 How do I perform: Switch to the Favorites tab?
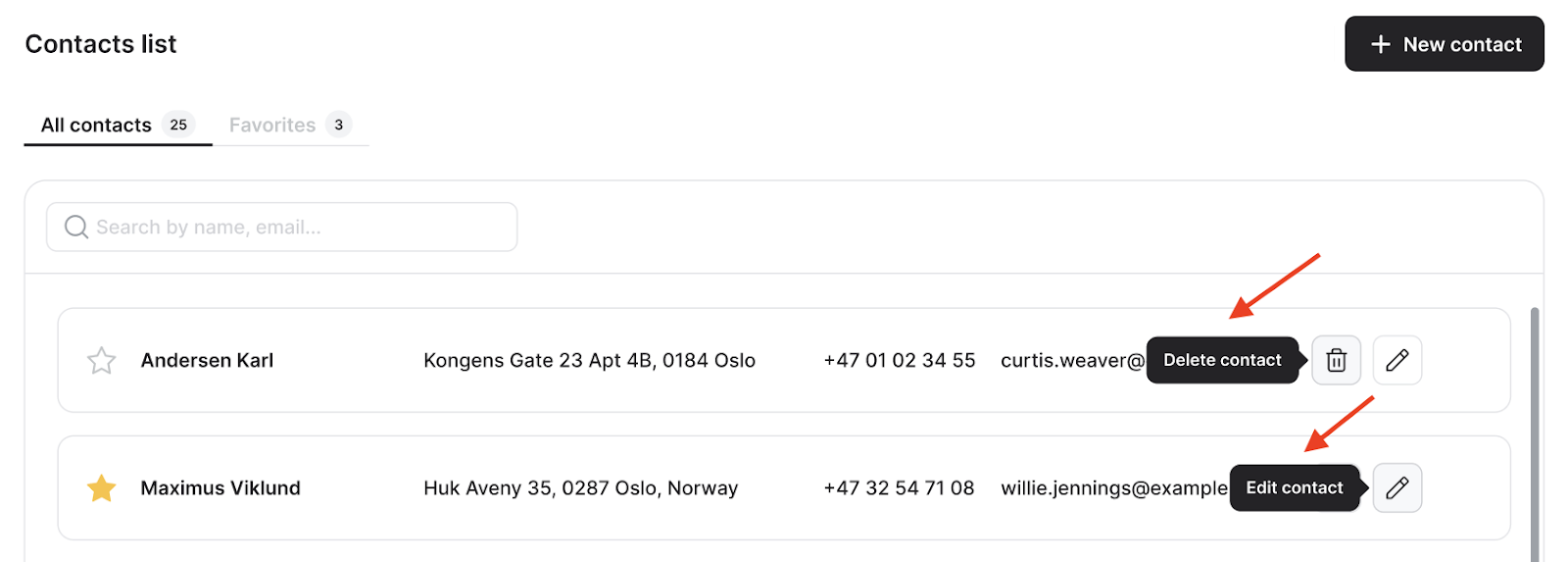click(x=290, y=125)
